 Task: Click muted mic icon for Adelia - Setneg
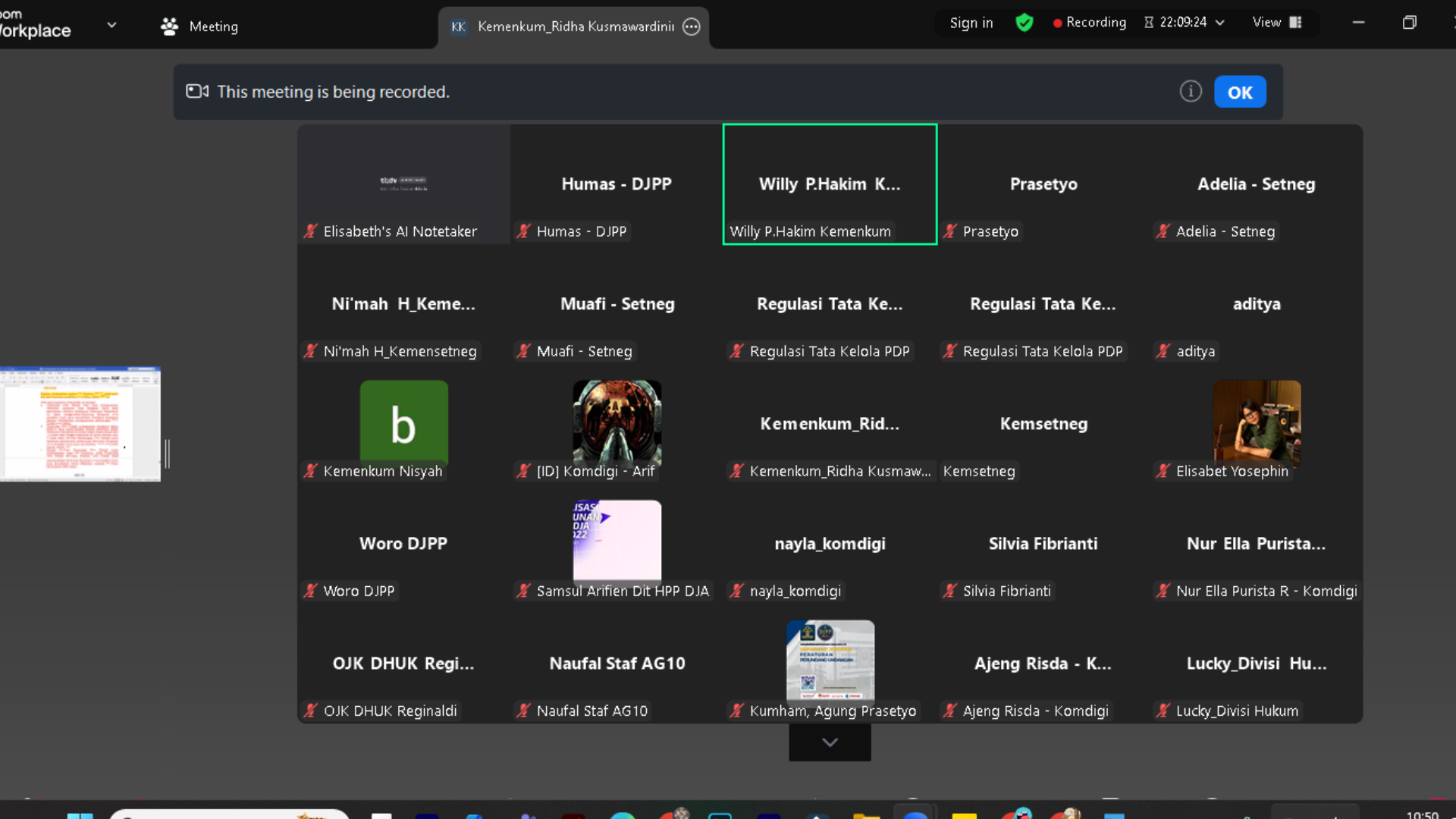1163,231
